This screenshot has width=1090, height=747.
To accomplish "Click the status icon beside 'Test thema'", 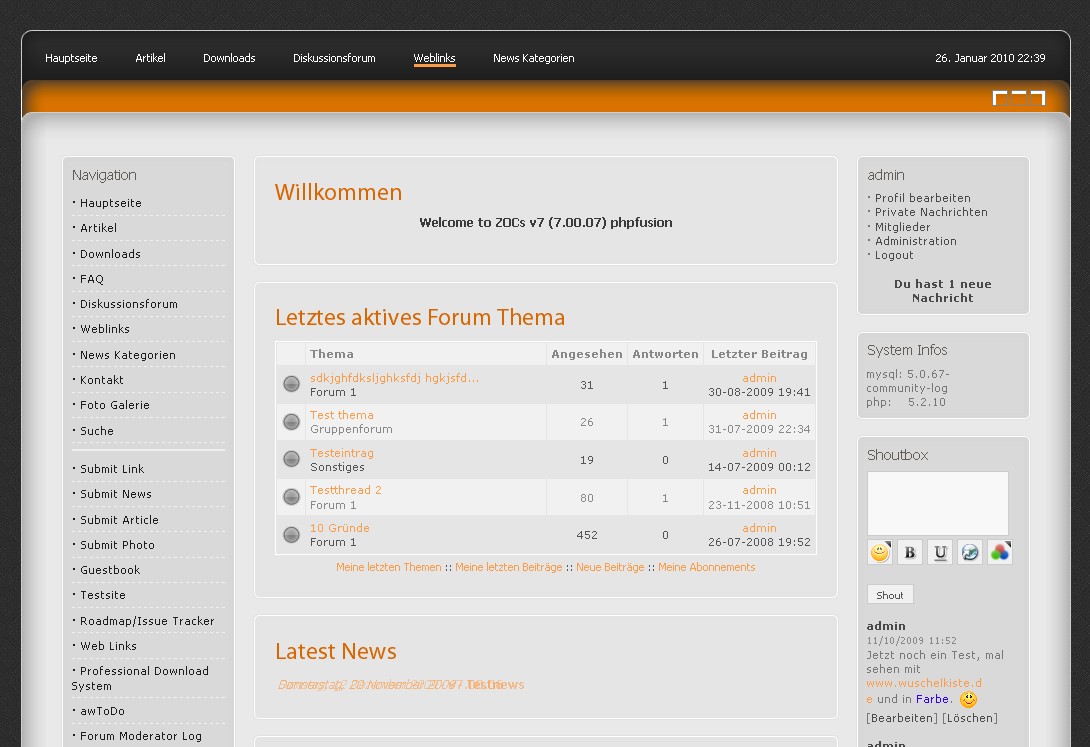I will coord(291,422).
